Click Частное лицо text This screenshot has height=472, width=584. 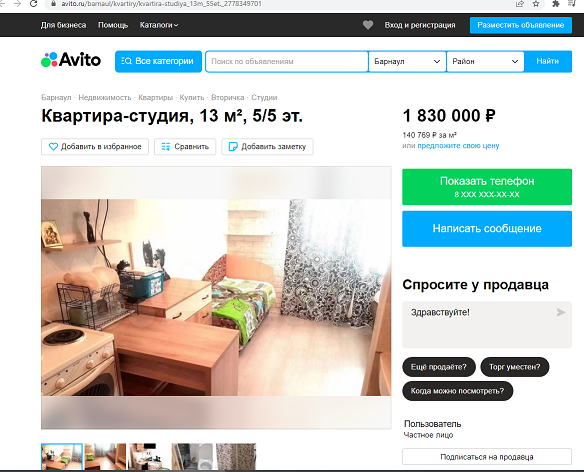click(428, 435)
